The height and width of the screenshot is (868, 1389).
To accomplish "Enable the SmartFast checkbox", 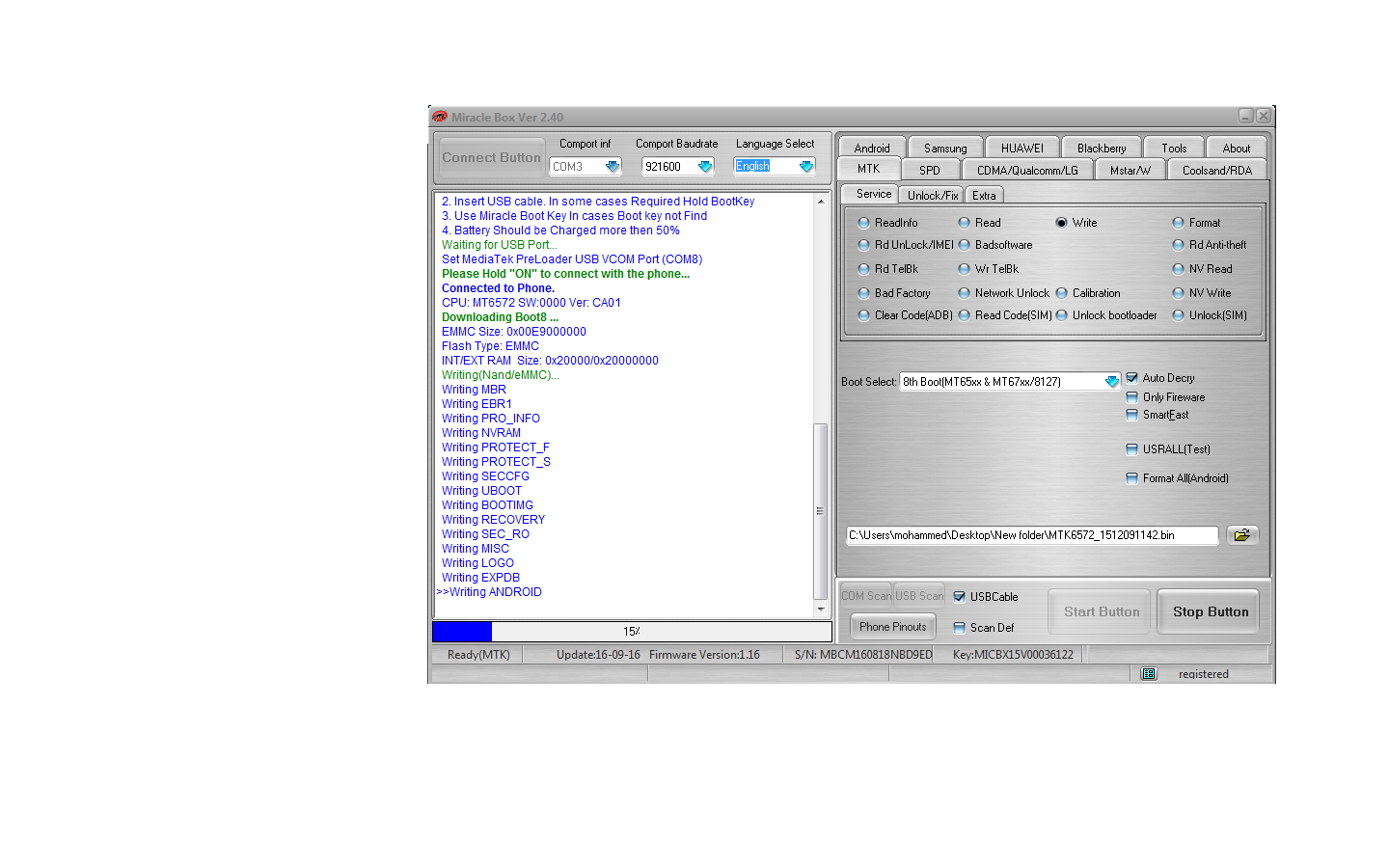I will [x=1132, y=415].
